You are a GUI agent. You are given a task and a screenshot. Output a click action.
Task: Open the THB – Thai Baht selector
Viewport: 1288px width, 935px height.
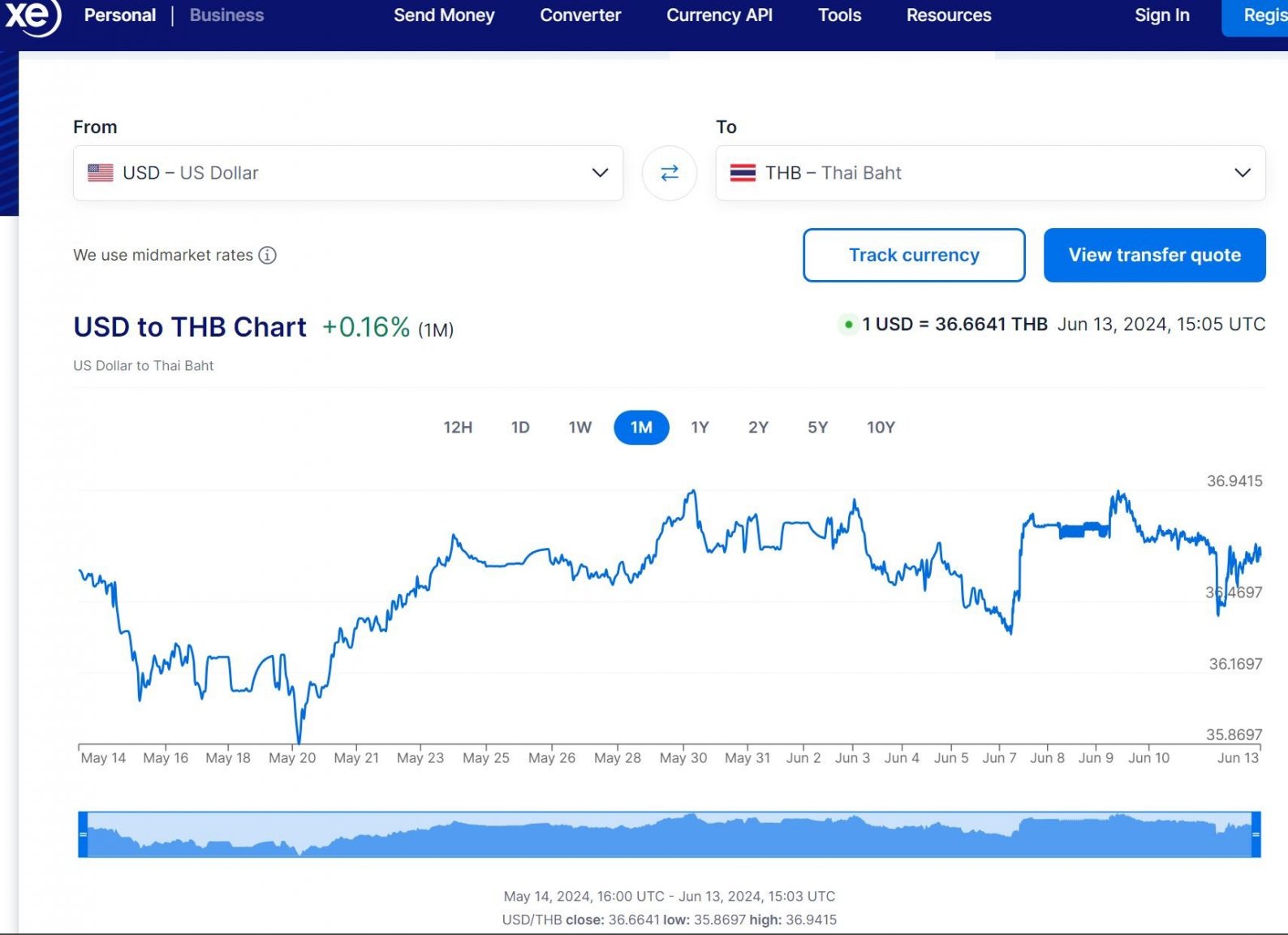pos(990,173)
